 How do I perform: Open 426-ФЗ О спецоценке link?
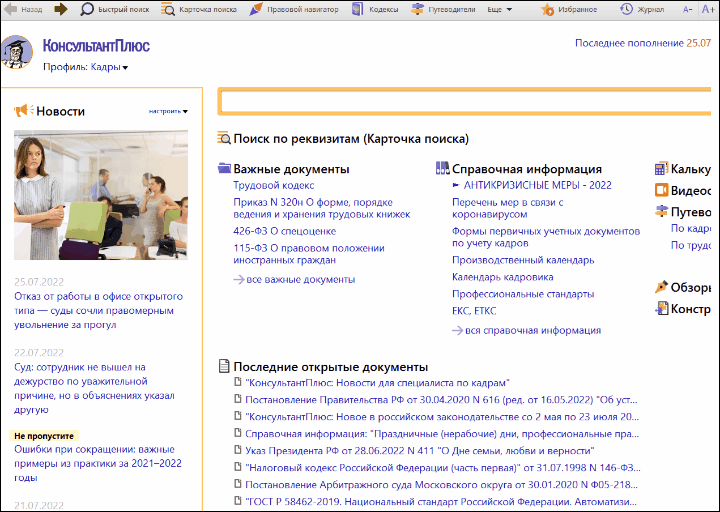tap(285, 231)
